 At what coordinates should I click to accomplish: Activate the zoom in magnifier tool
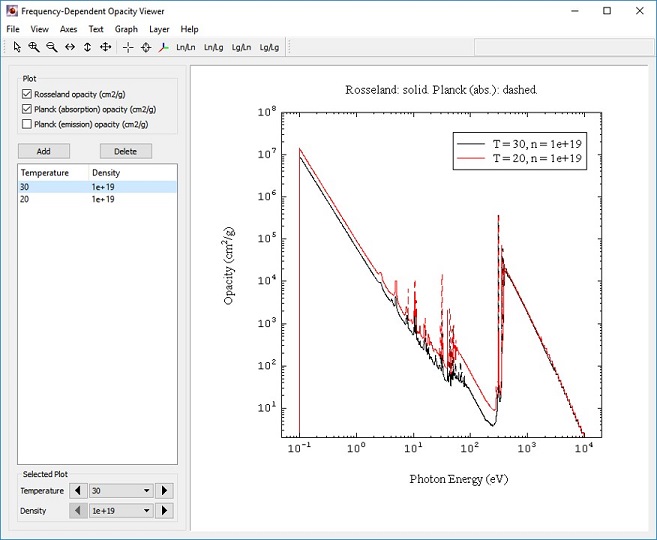pos(34,47)
